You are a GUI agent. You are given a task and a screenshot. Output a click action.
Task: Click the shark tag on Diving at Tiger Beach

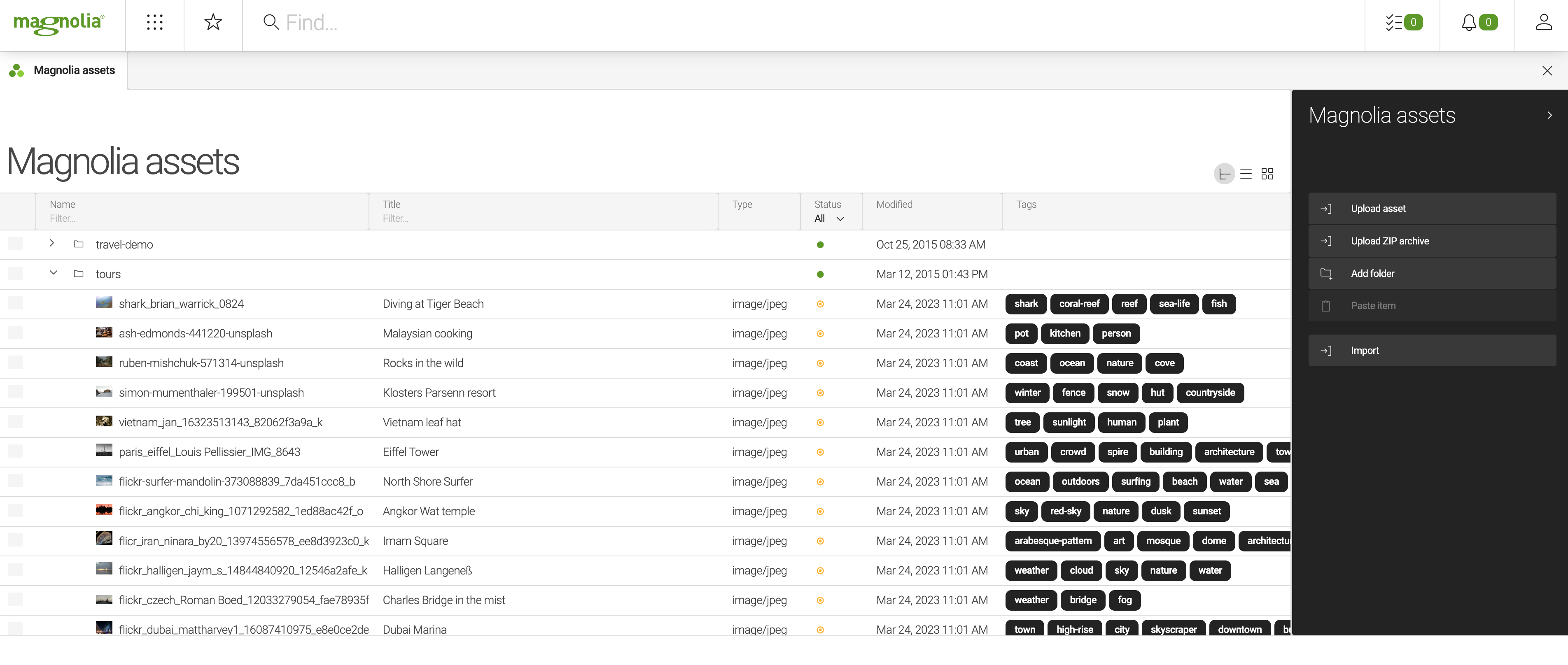[1026, 304]
